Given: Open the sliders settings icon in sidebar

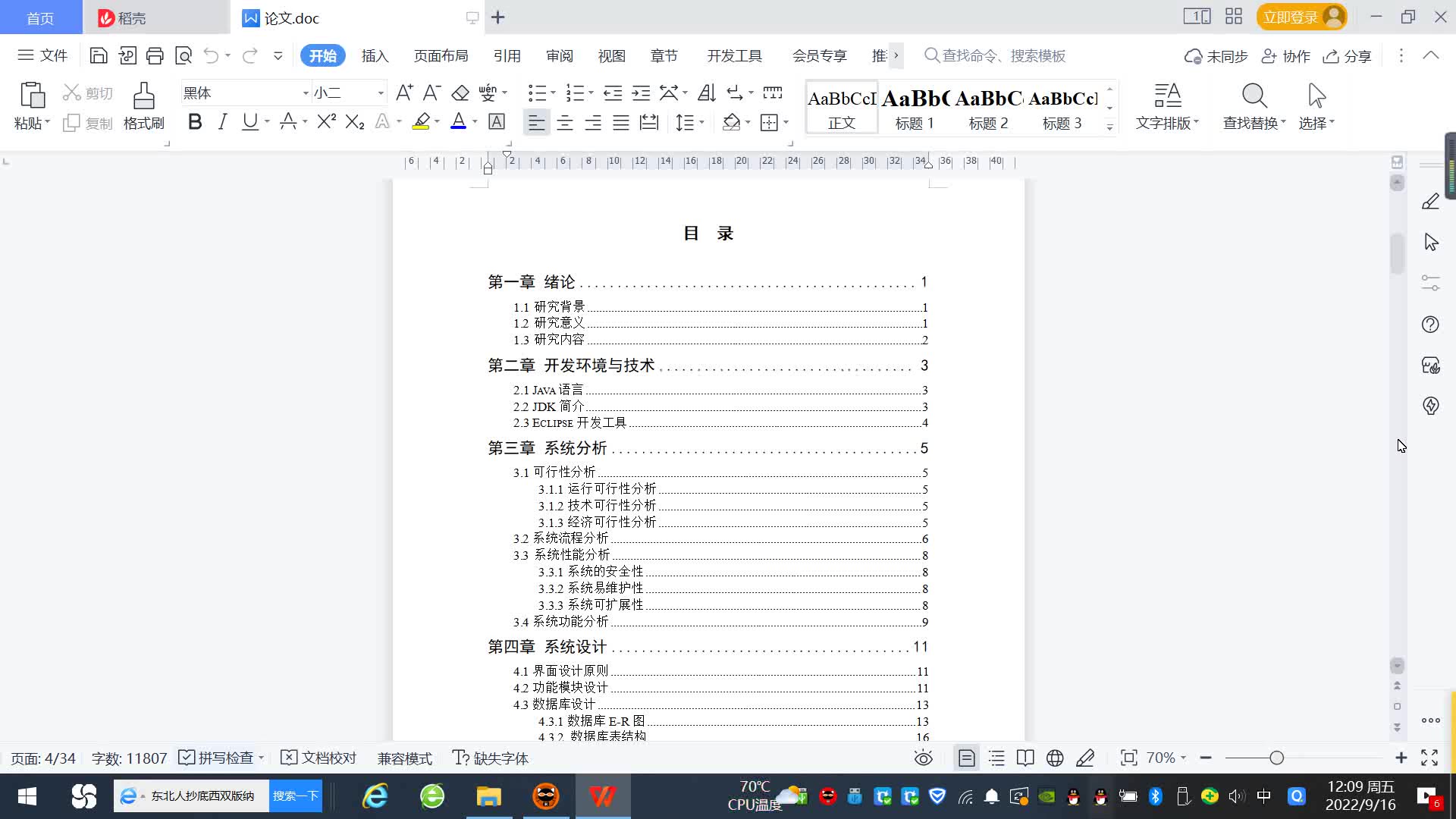Looking at the screenshot, I should (1430, 283).
